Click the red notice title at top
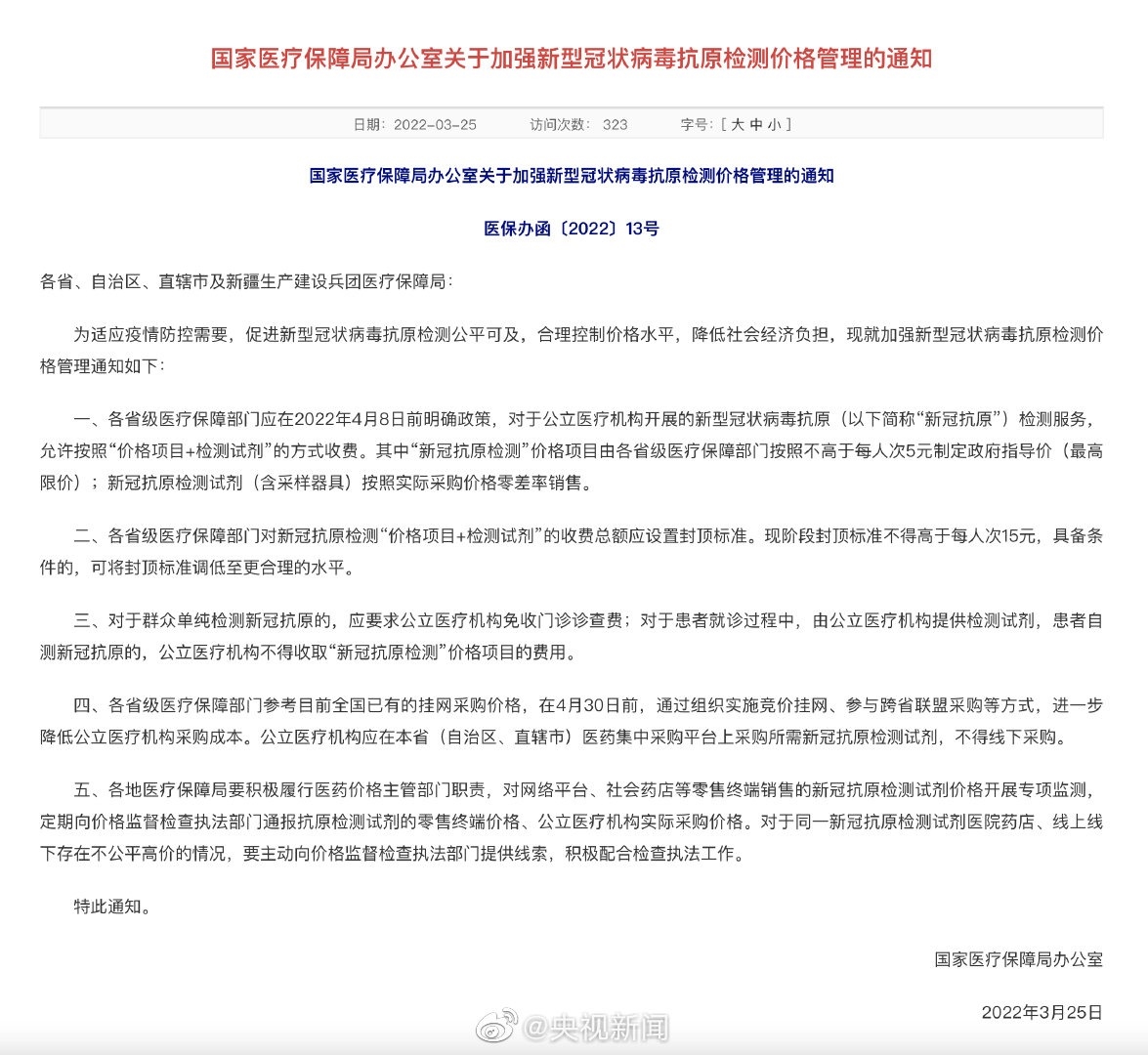The height and width of the screenshot is (1055, 1148). point(572,59)
